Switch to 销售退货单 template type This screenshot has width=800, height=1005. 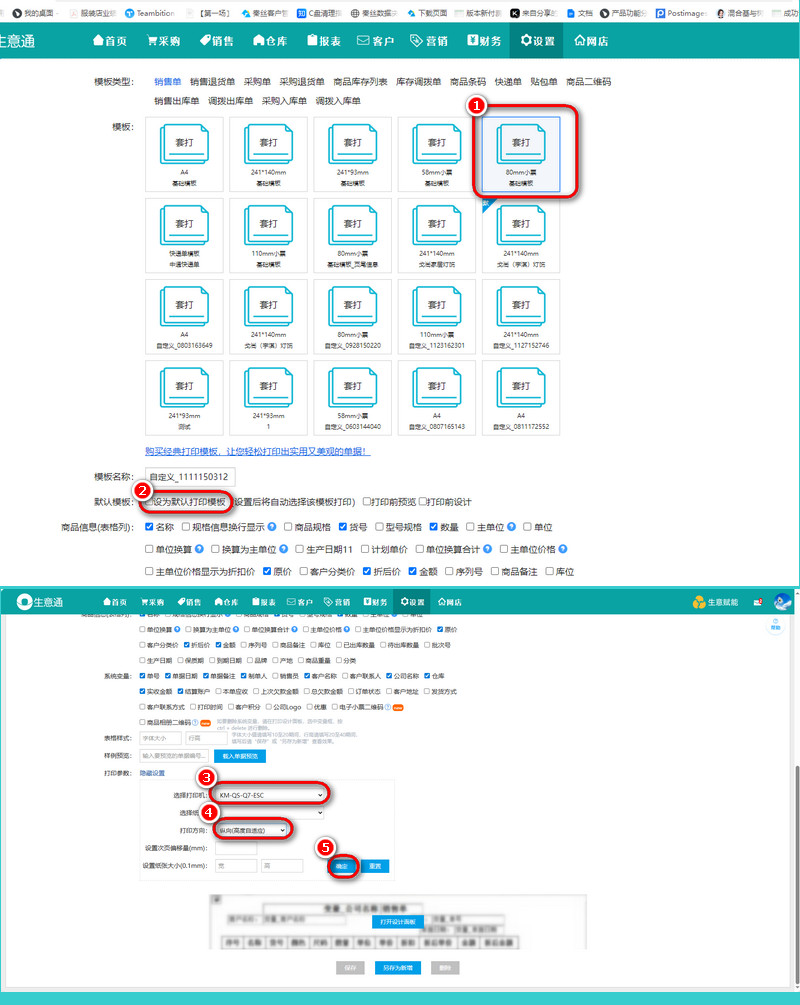[x=213, y=82]
